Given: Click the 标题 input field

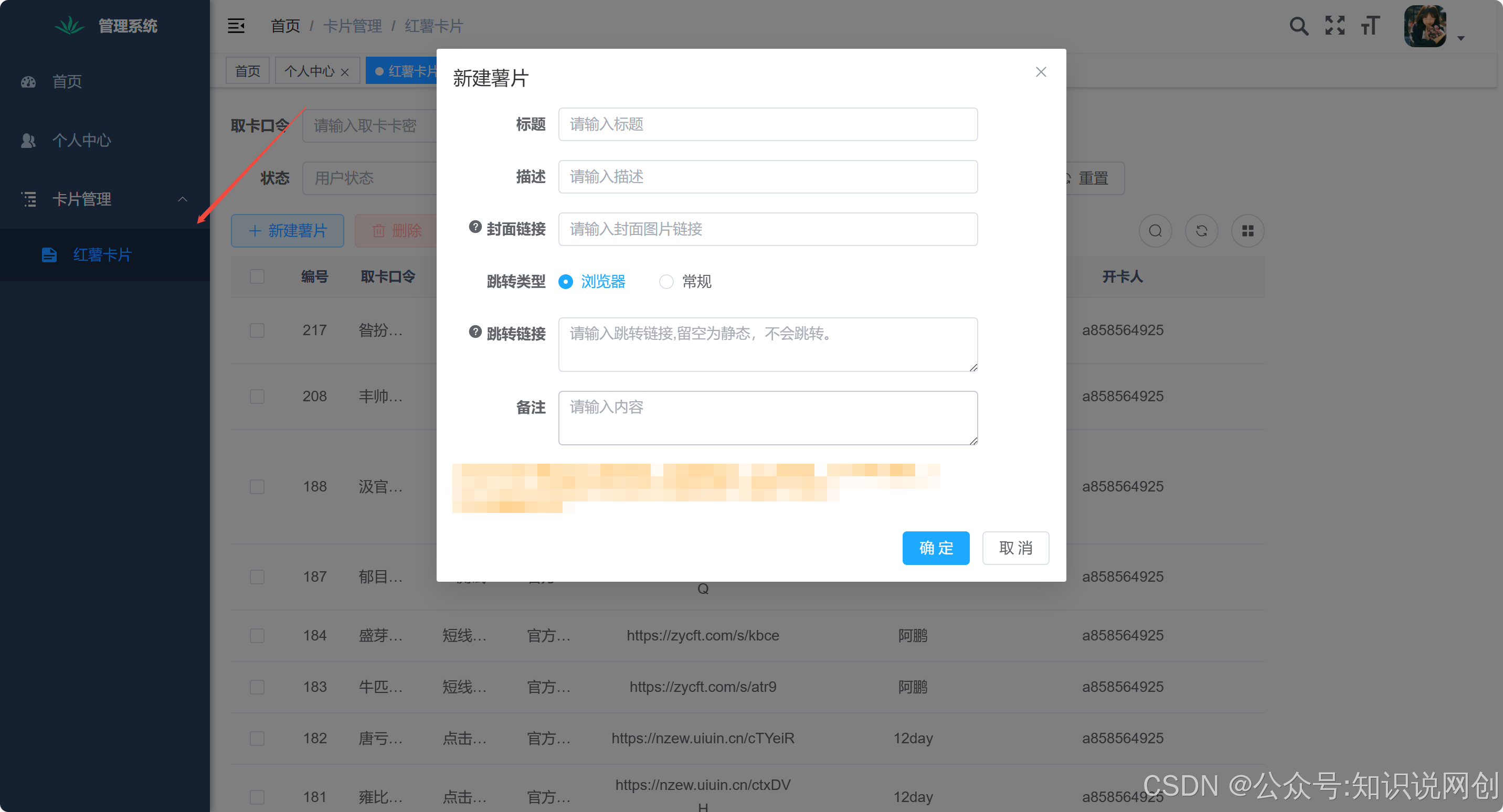Looking at the screenshot, I should [767, 124].
